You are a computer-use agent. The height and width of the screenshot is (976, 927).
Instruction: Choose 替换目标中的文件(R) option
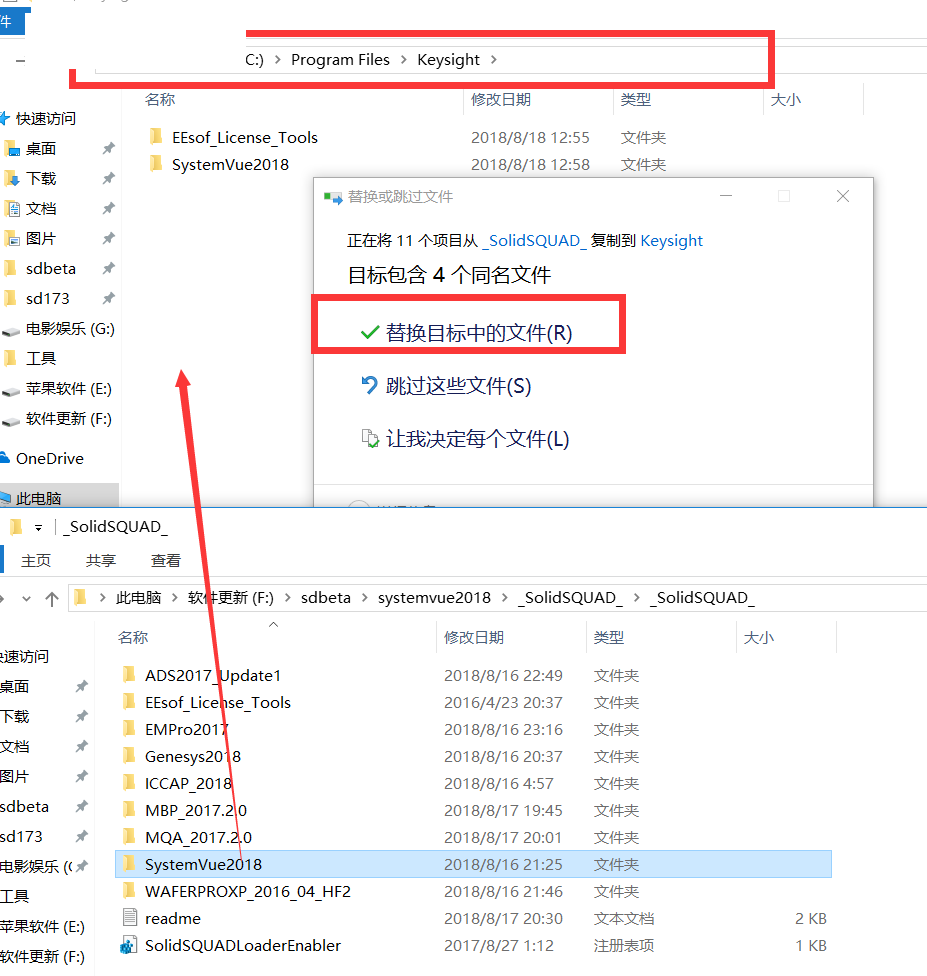point(478,333)
